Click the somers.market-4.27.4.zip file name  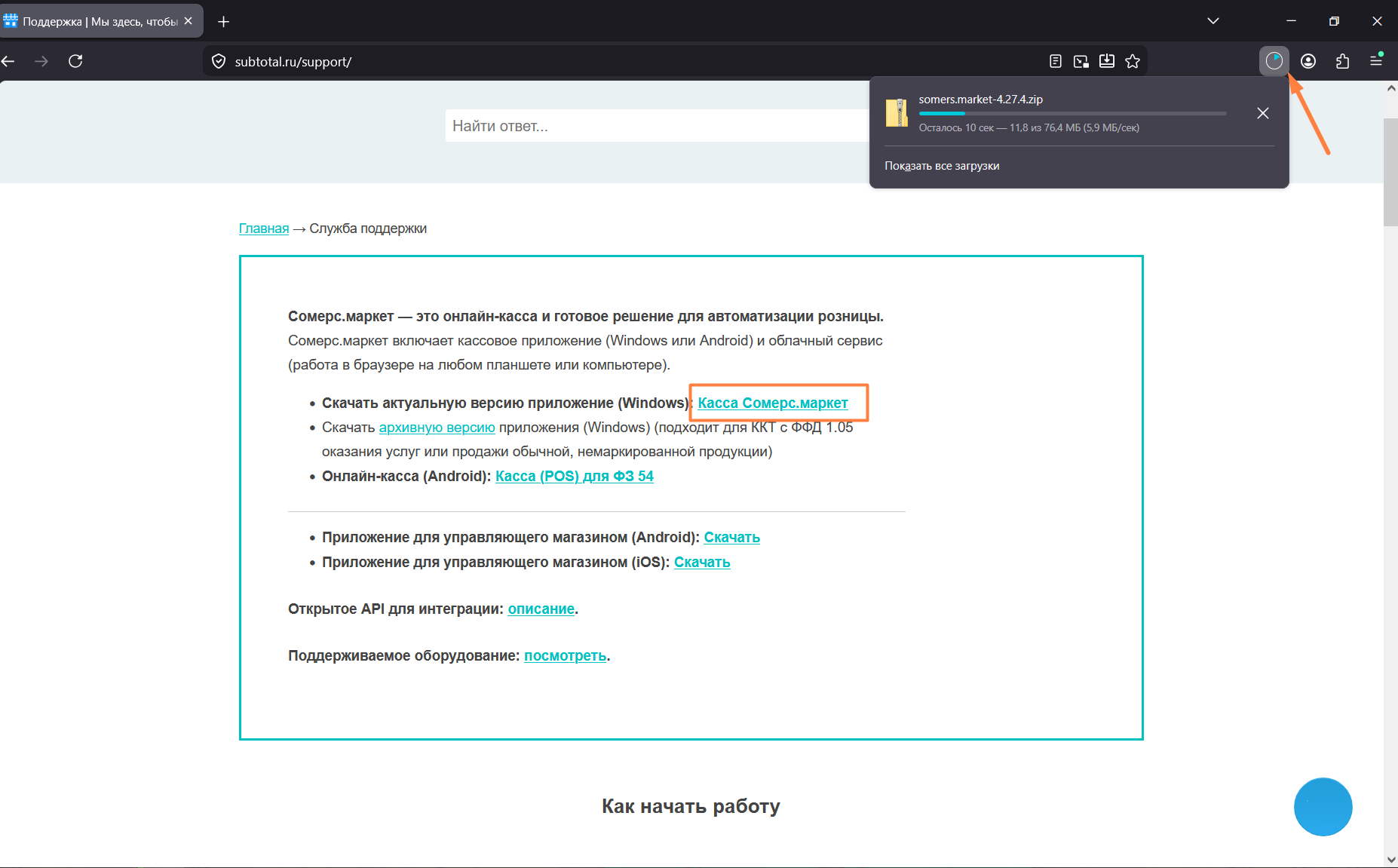coord(980,100)
